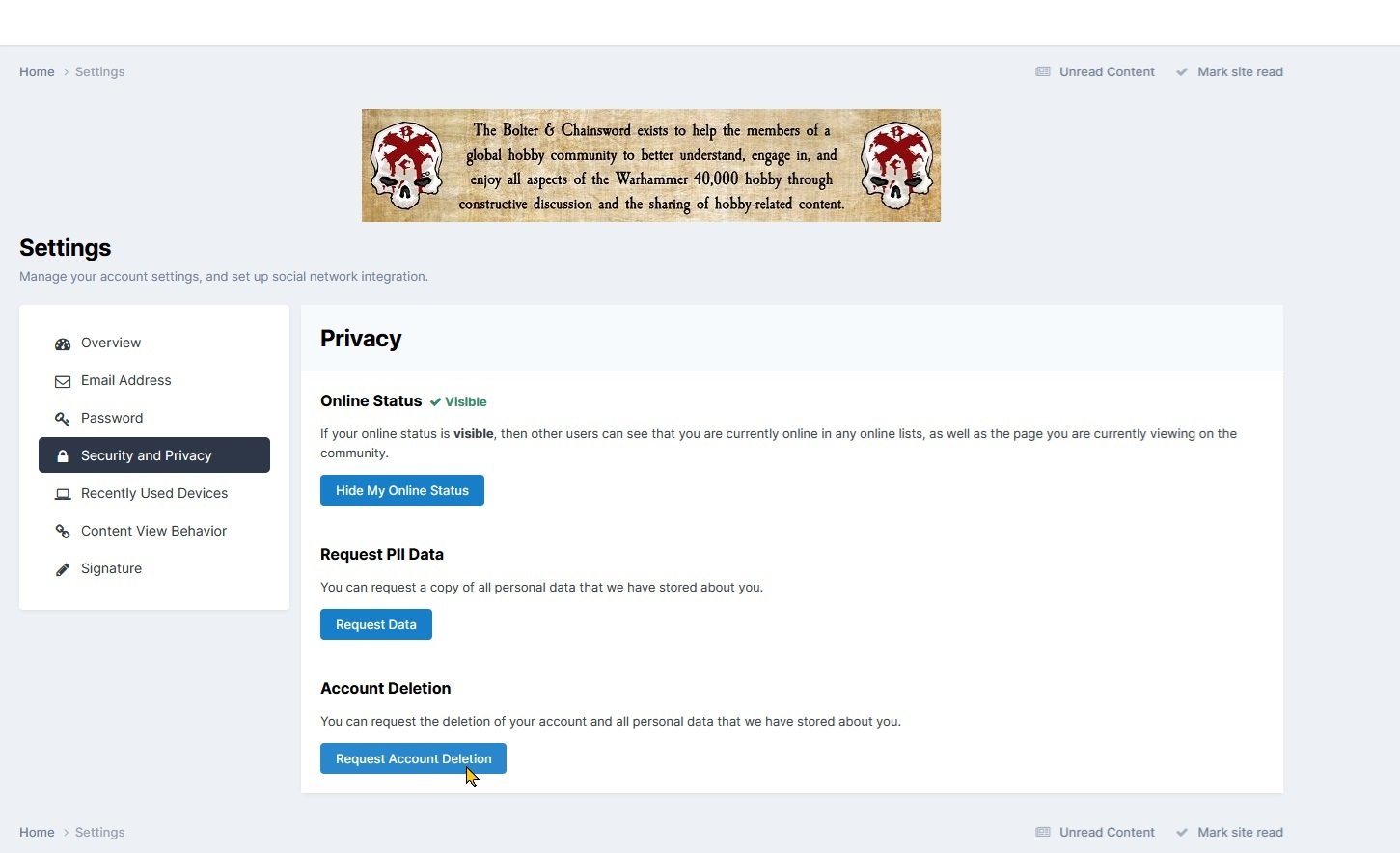
Task: Click the top Unread Content newspaper icon
Action: click(1043, 72)
